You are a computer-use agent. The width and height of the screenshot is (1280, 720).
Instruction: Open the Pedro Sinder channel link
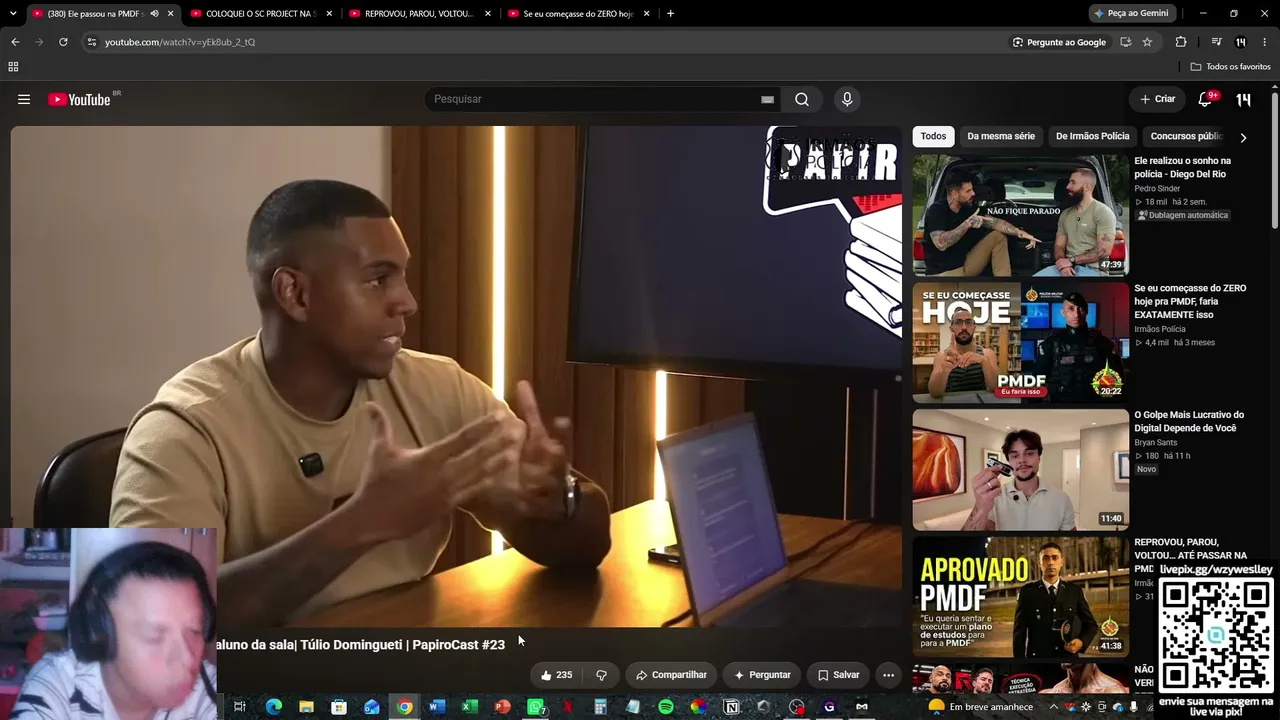(1157, 188)
